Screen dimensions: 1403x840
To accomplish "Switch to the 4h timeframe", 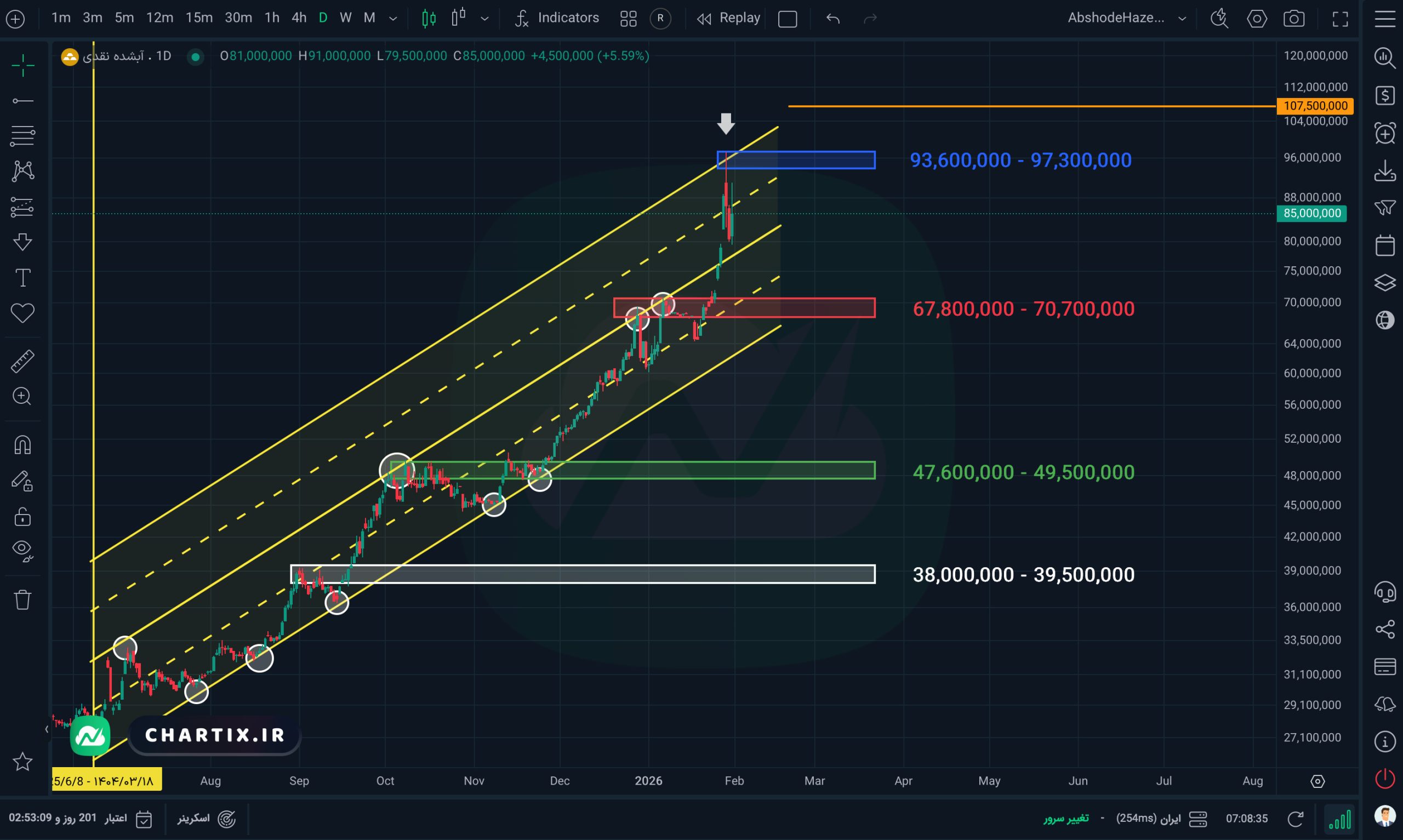I will coord(299,18).
